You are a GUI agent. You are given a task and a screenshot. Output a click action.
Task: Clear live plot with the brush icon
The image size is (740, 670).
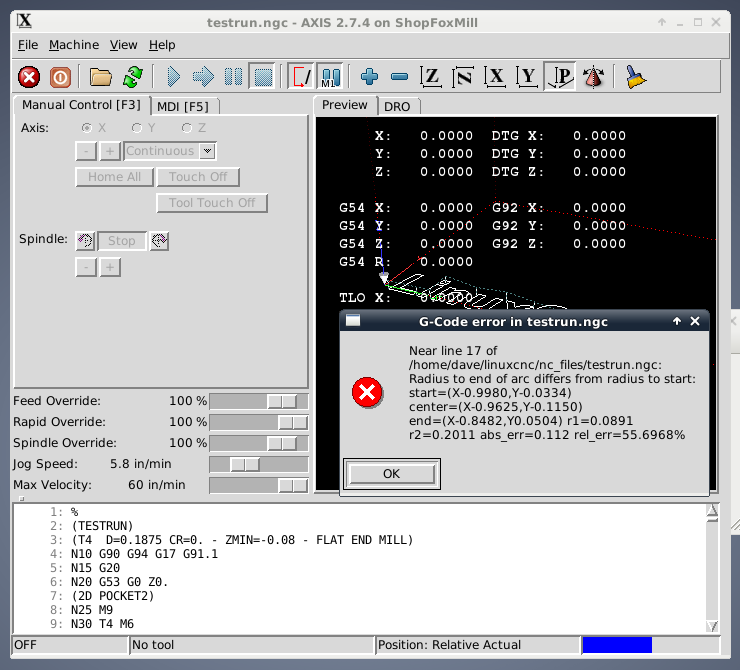click(x=636, y=76)
